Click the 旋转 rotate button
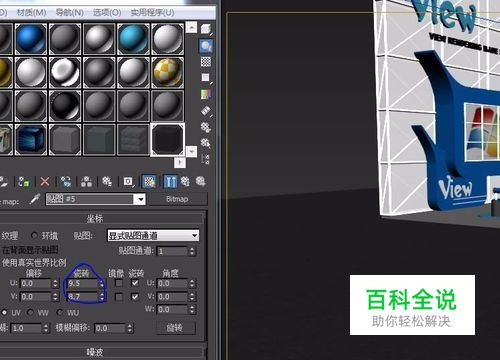This screenshot has width=500, height=360. point(175,328)
